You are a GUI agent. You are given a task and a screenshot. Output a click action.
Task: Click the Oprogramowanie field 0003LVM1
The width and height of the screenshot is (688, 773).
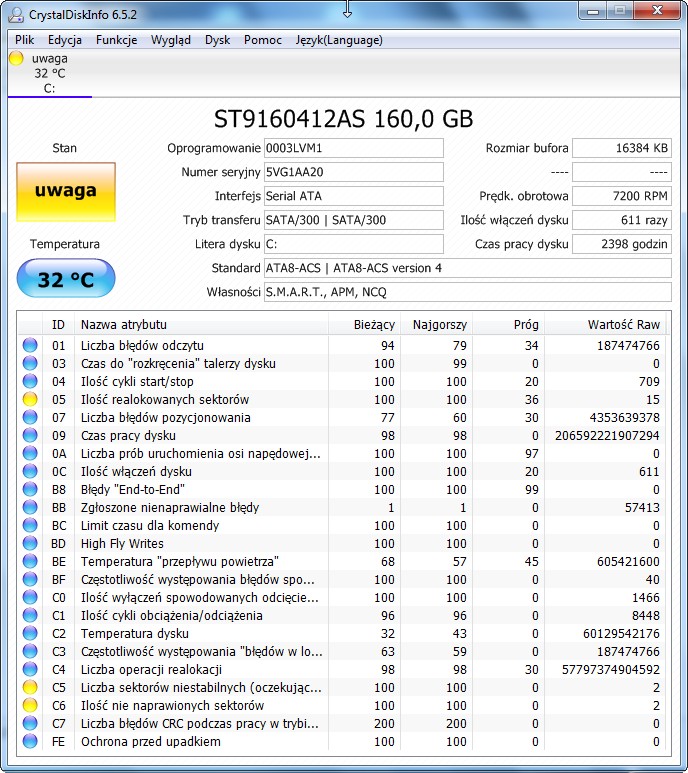pyautogui.click(x=354, y=148)
